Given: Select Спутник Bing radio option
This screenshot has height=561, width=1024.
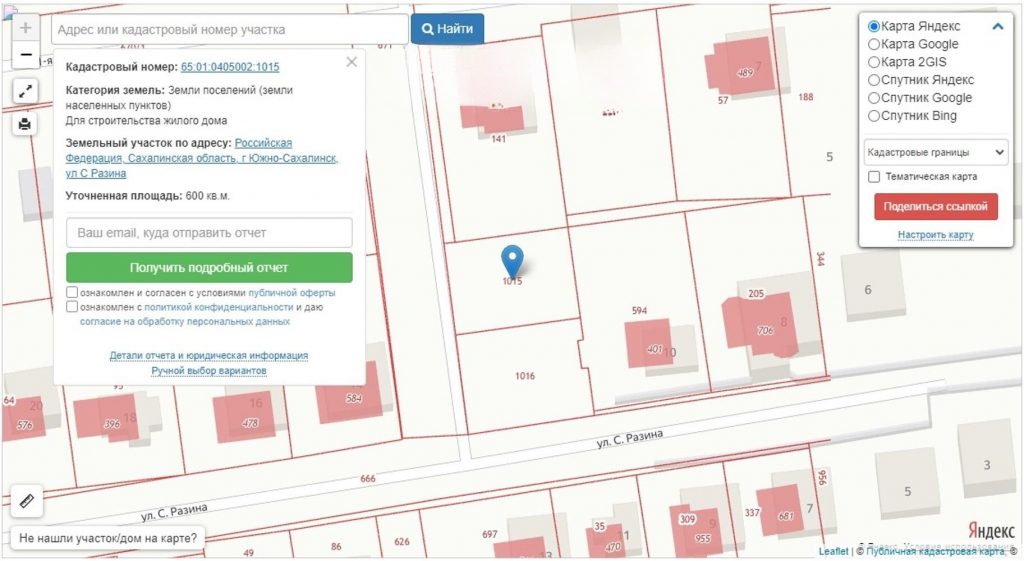Looking at the screenshot, I should [x=874, y=116].
